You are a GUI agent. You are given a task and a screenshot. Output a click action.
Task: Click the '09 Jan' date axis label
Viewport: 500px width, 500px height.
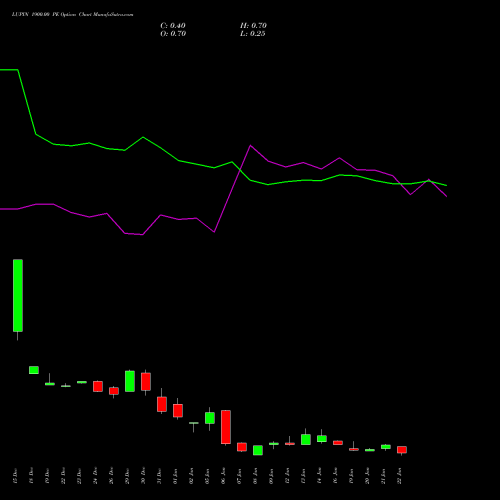point(271,476)
